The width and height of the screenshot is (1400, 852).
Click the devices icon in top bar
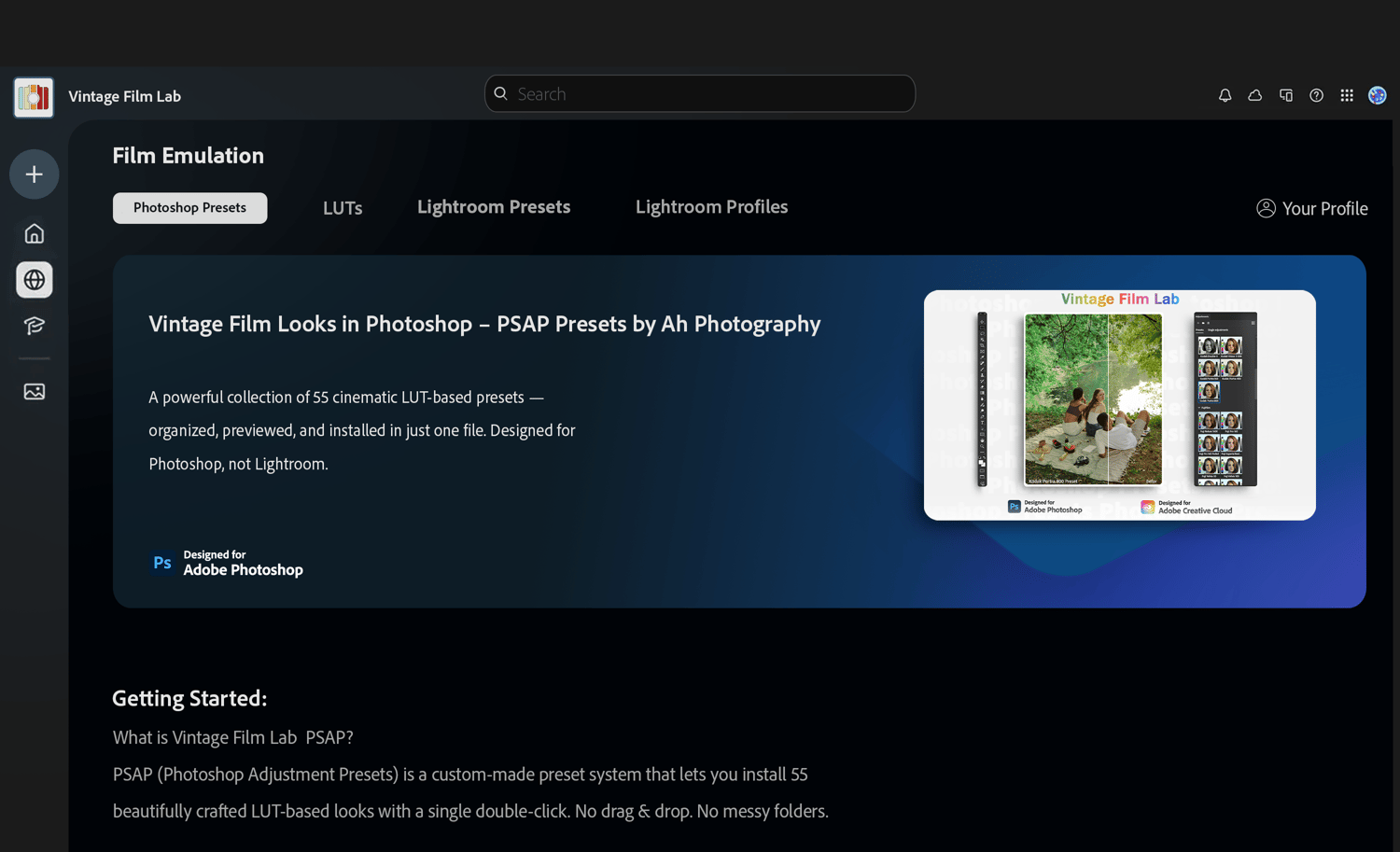(1286, 95)
